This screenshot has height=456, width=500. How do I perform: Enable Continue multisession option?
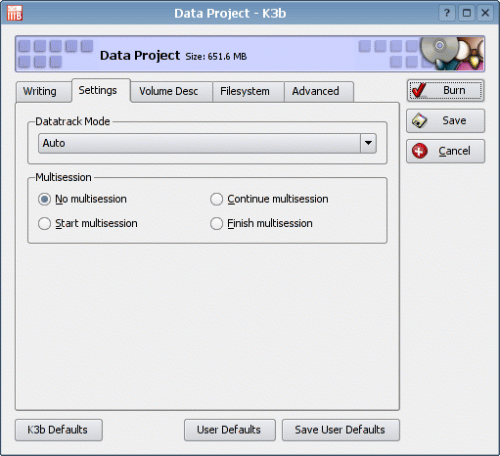[x=216, y=199]
